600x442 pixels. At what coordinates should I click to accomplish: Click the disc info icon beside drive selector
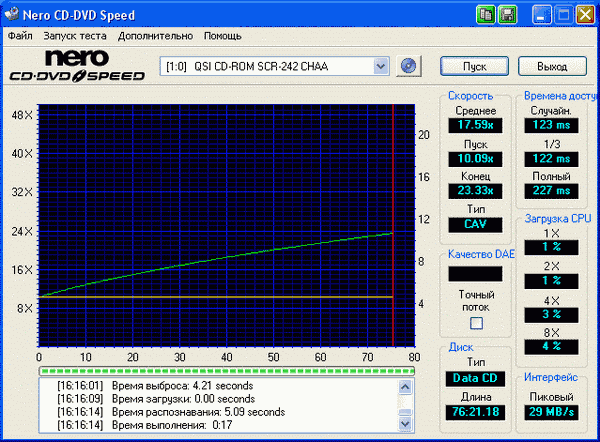[407, 66]
